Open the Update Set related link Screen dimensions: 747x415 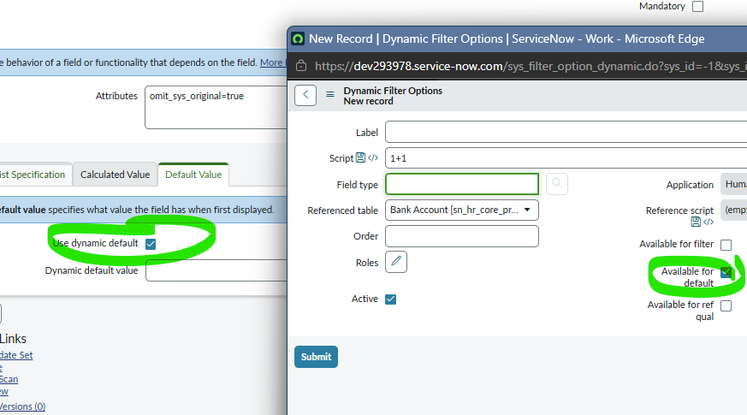coord(16,355)
